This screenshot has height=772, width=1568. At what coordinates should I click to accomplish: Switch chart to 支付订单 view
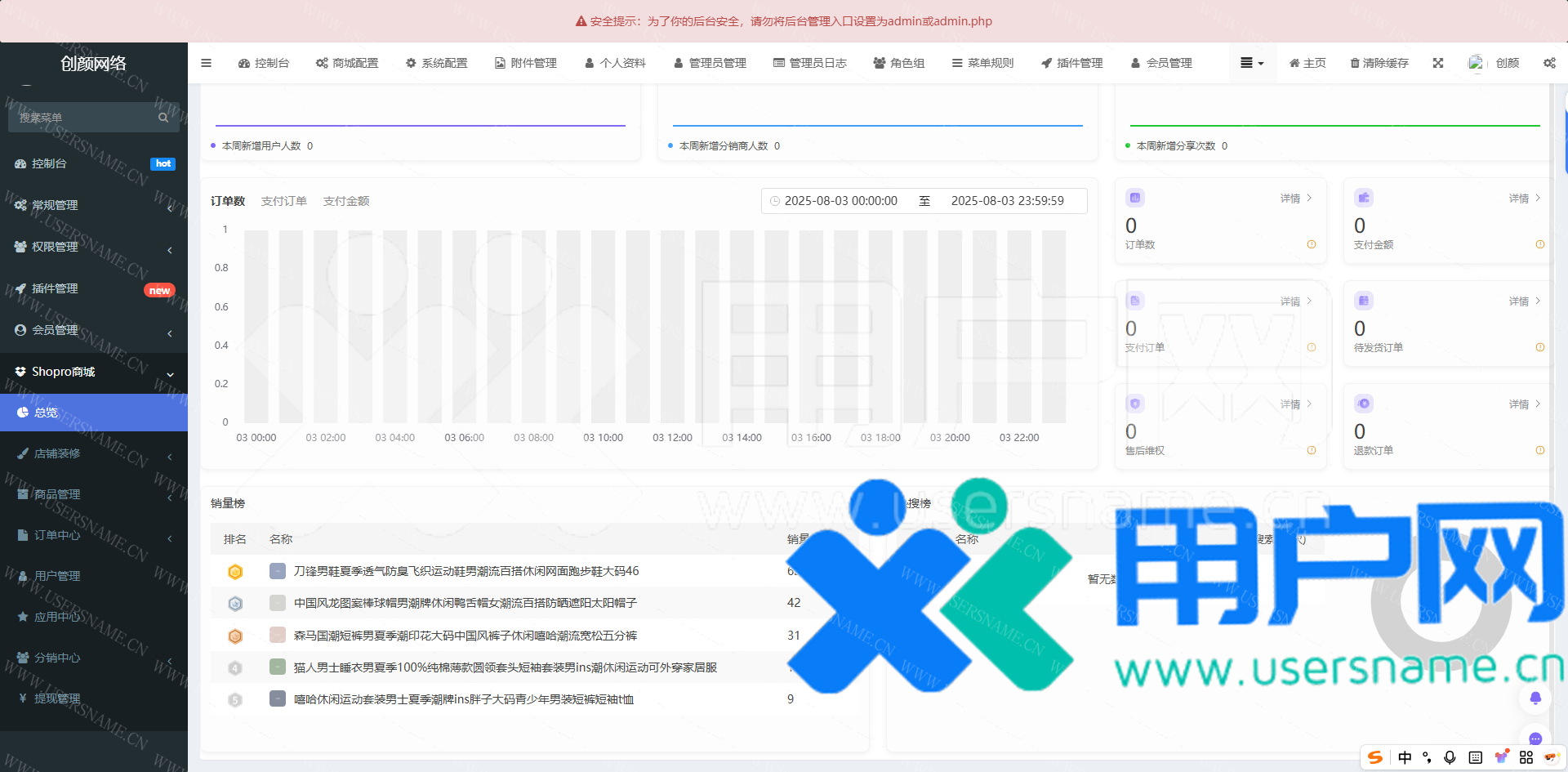284,201
